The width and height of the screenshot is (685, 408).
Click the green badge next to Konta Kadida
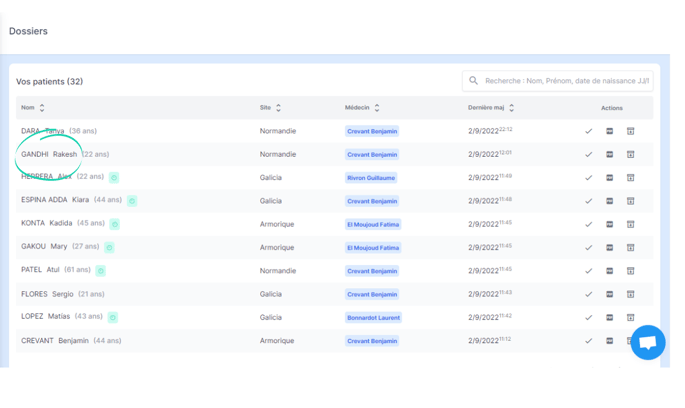tap(115, 224)
